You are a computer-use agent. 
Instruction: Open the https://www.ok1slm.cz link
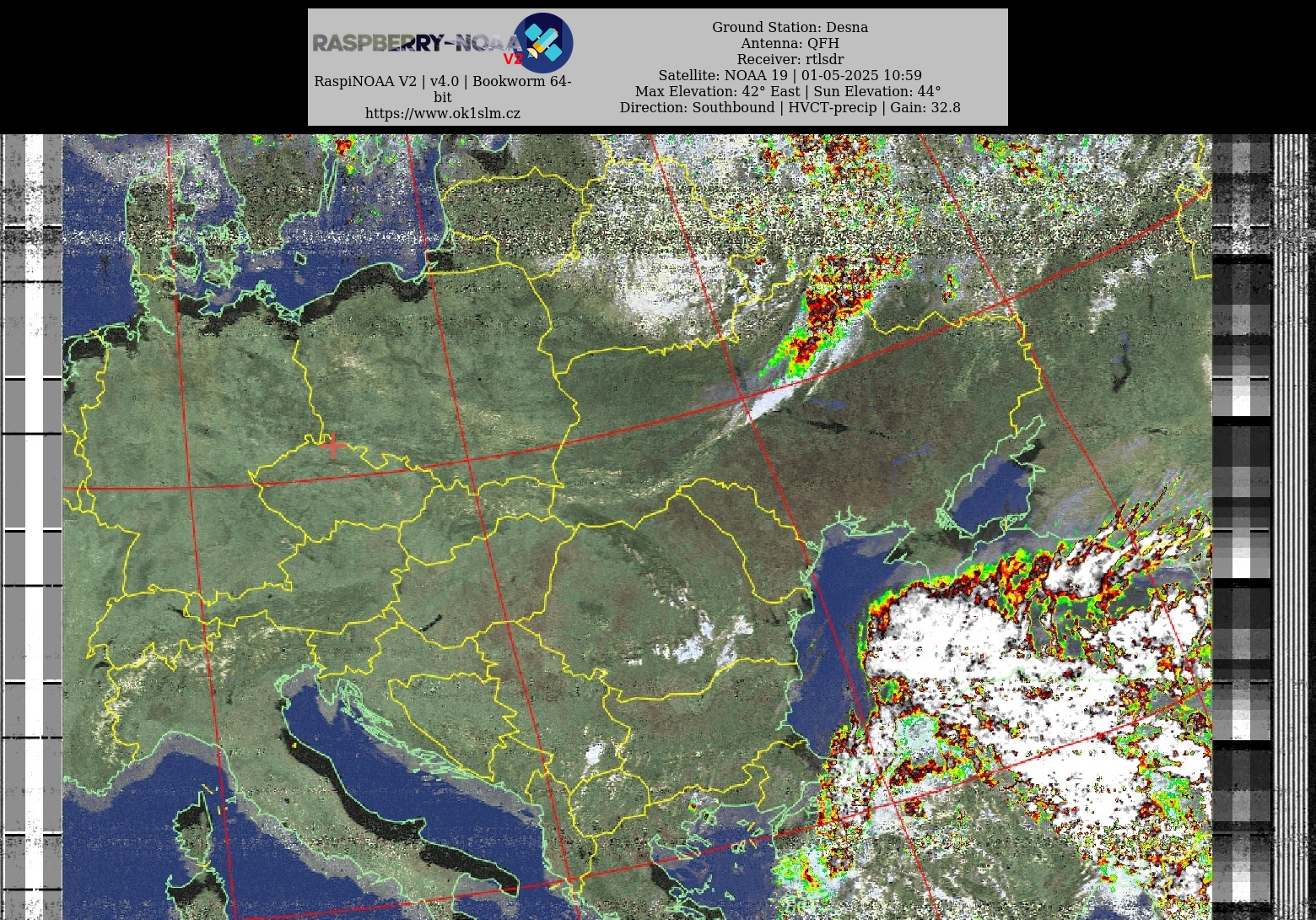(443, 113)
